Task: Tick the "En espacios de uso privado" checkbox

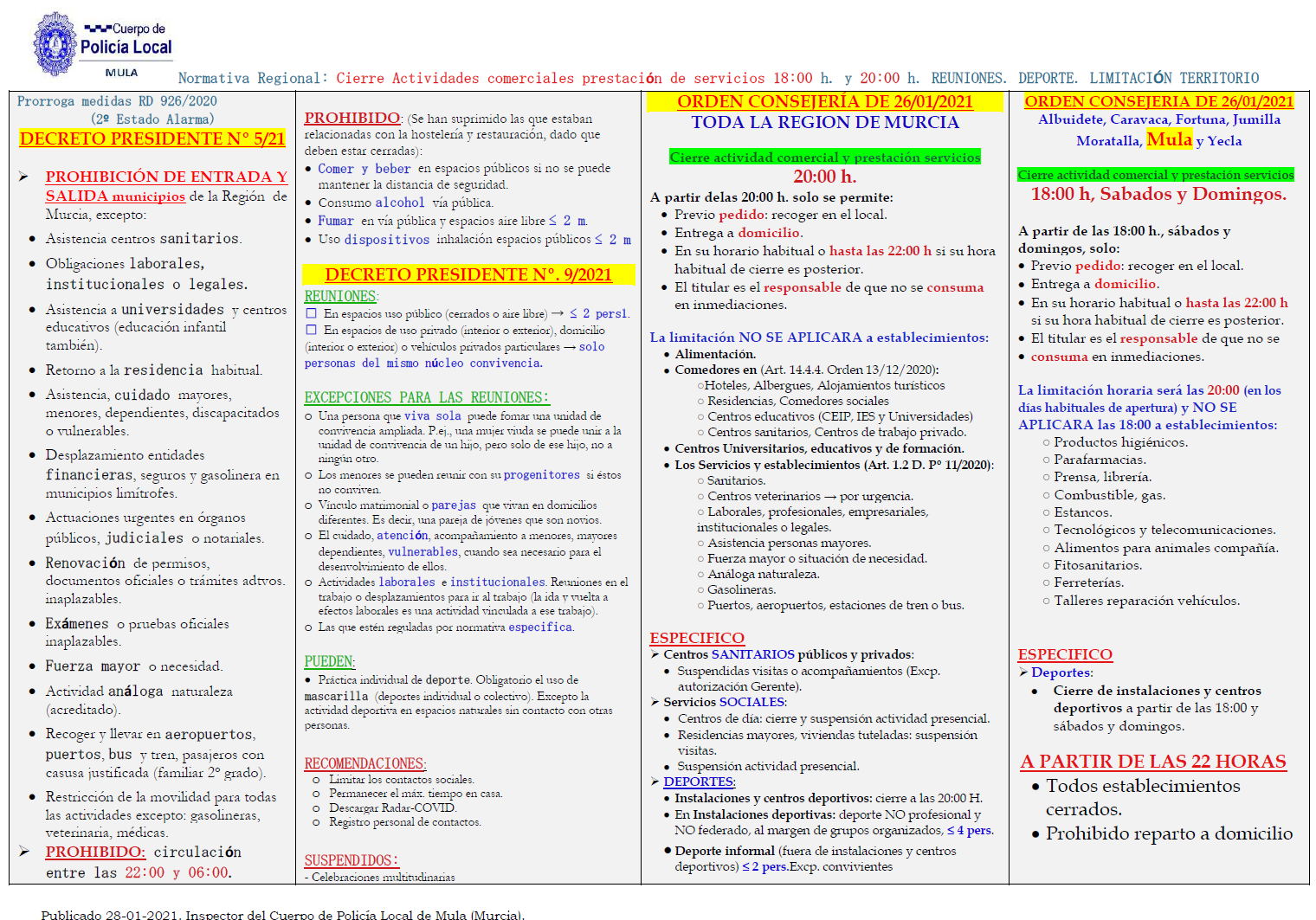Action: (x=311, y=330)
